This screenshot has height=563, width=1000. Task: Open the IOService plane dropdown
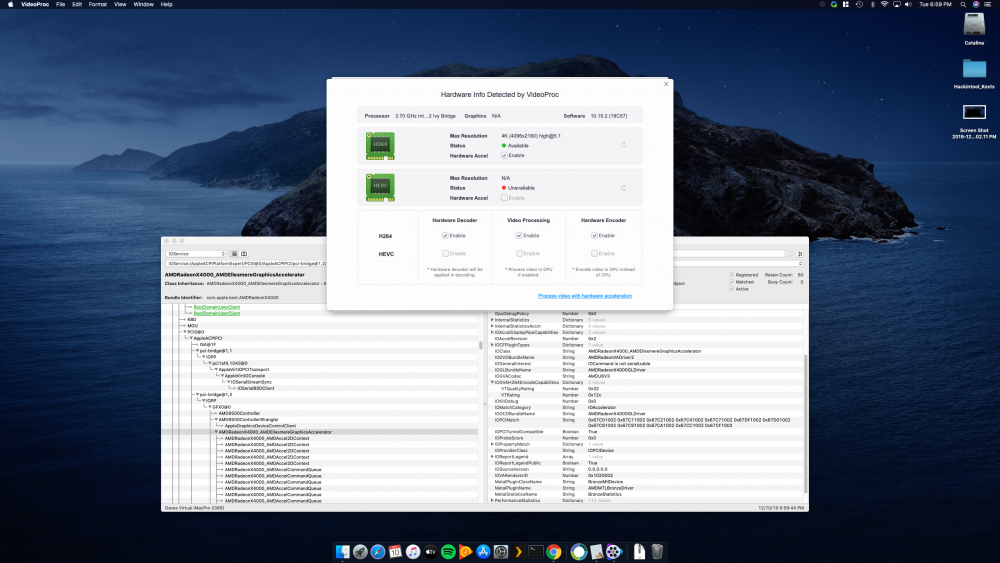[x=196, y=254]
